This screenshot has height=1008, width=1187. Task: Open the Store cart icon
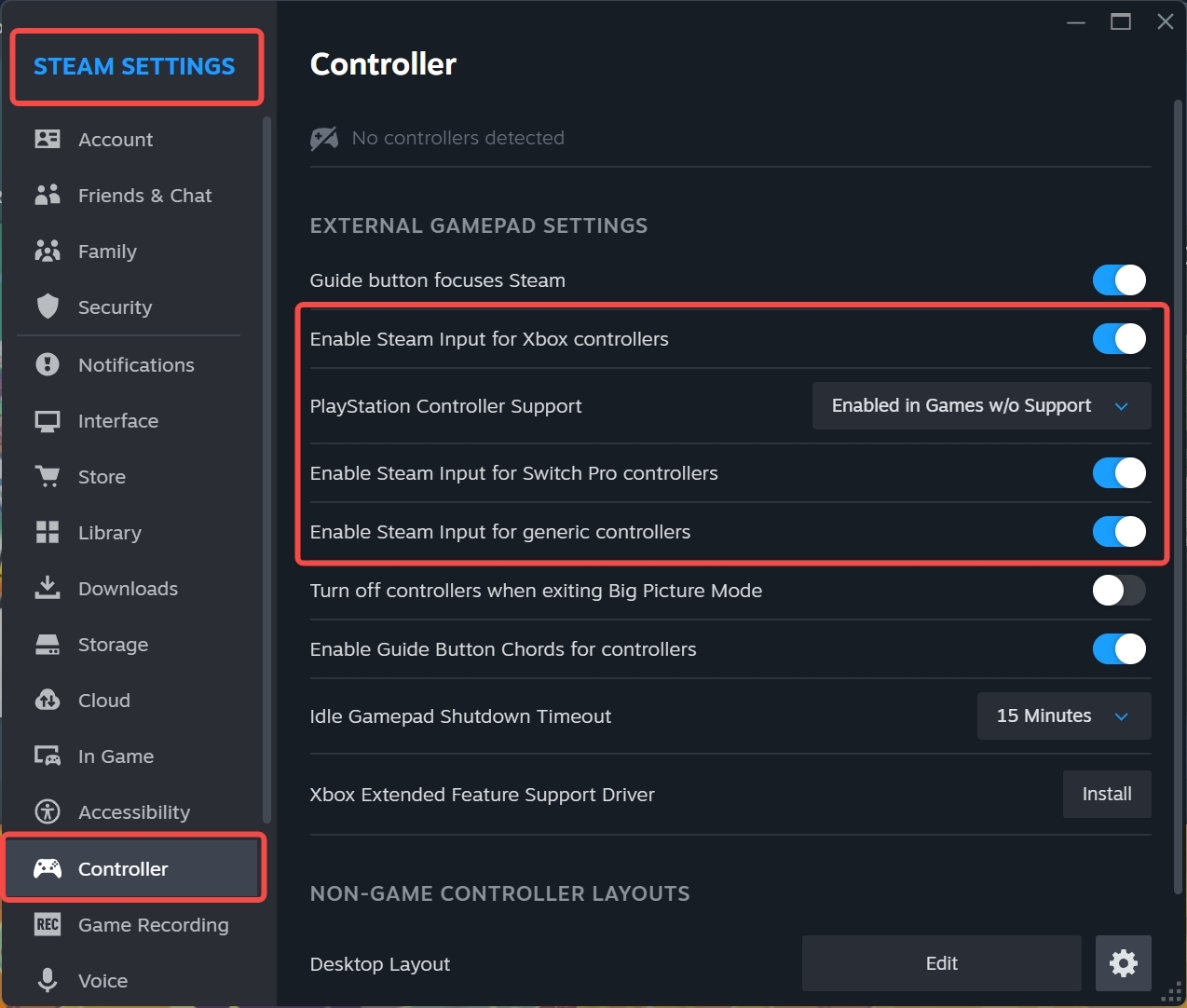pos(48,477)
